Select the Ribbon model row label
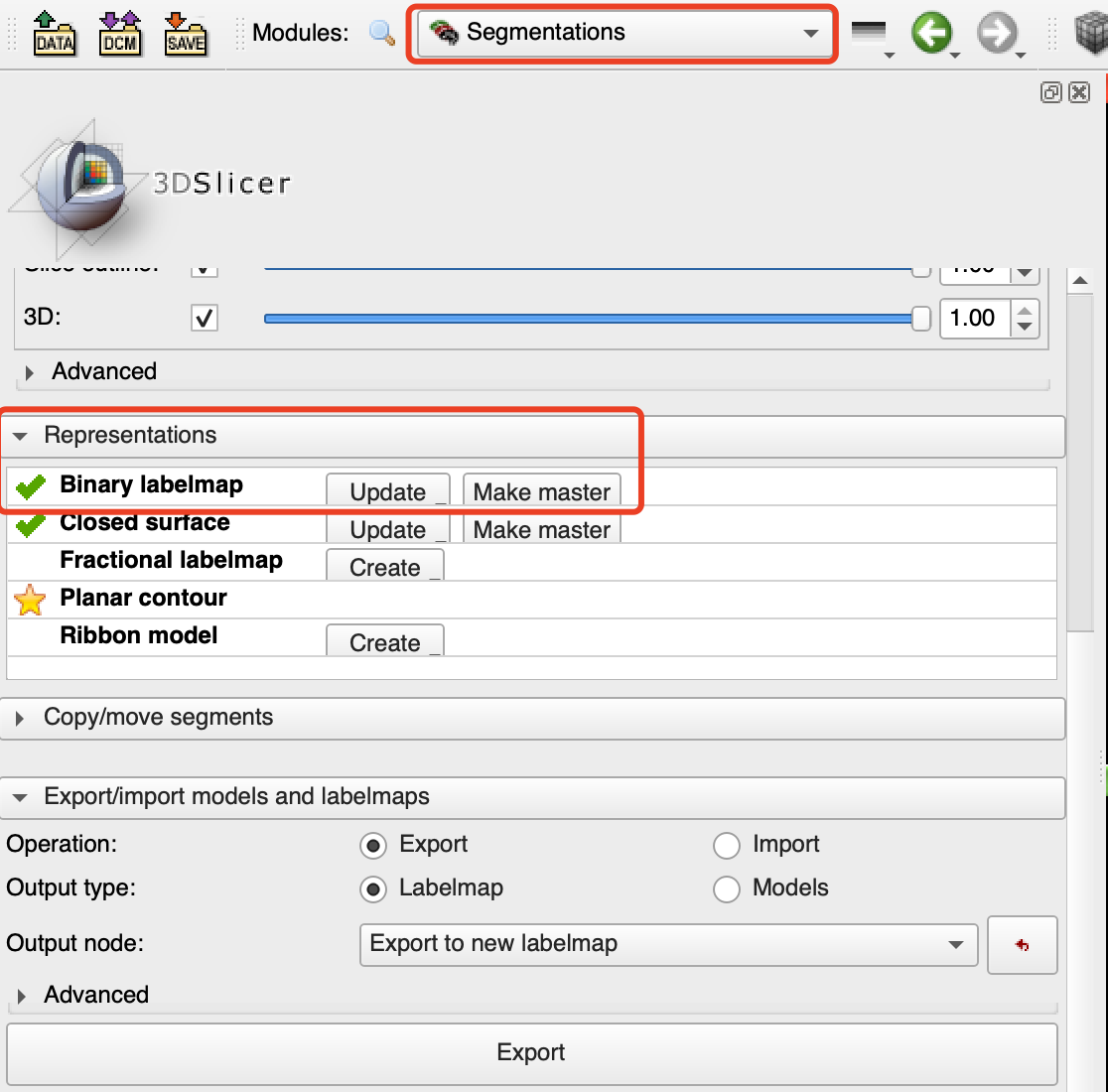 coord(139,635)
